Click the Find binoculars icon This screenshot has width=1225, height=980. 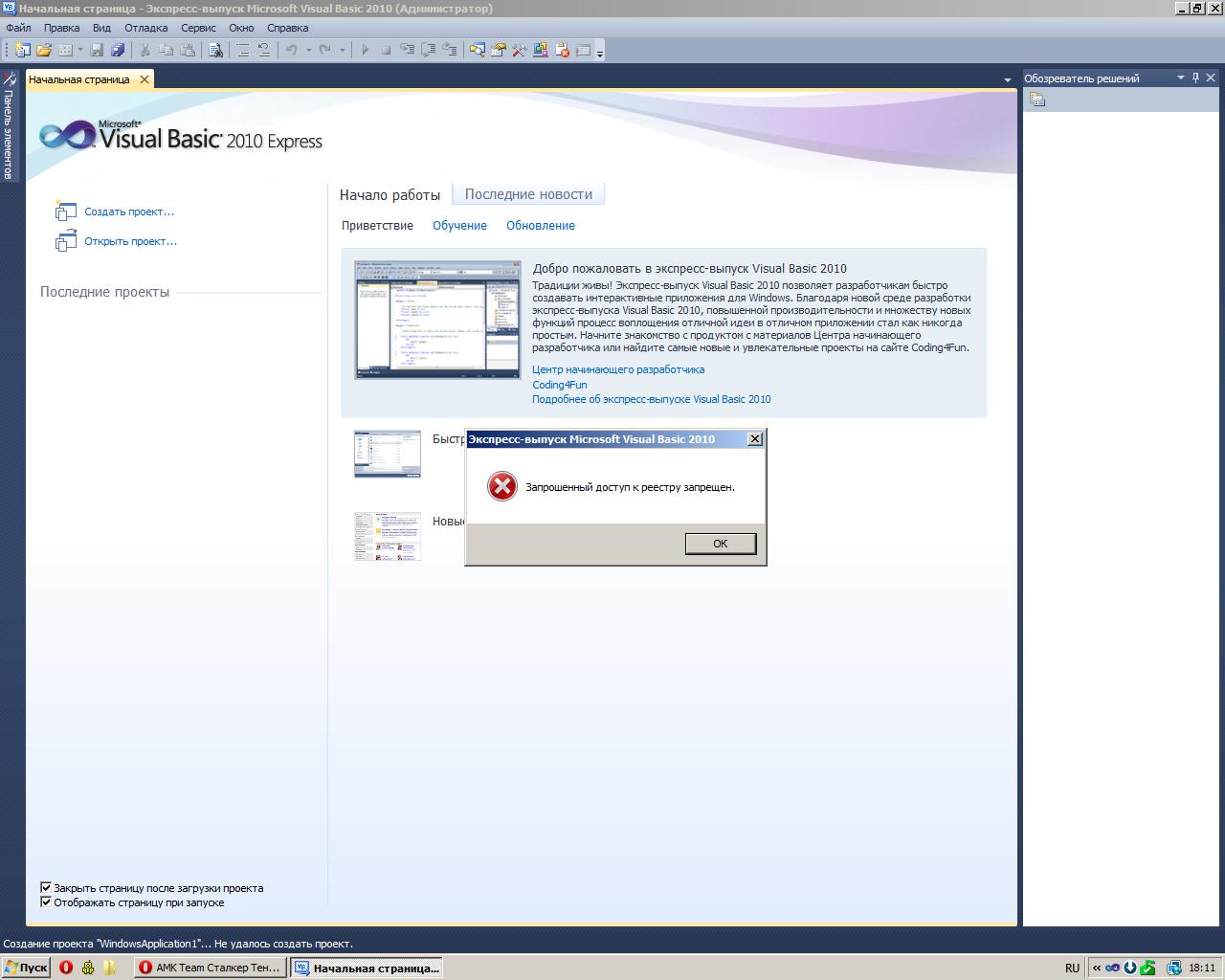216,50
